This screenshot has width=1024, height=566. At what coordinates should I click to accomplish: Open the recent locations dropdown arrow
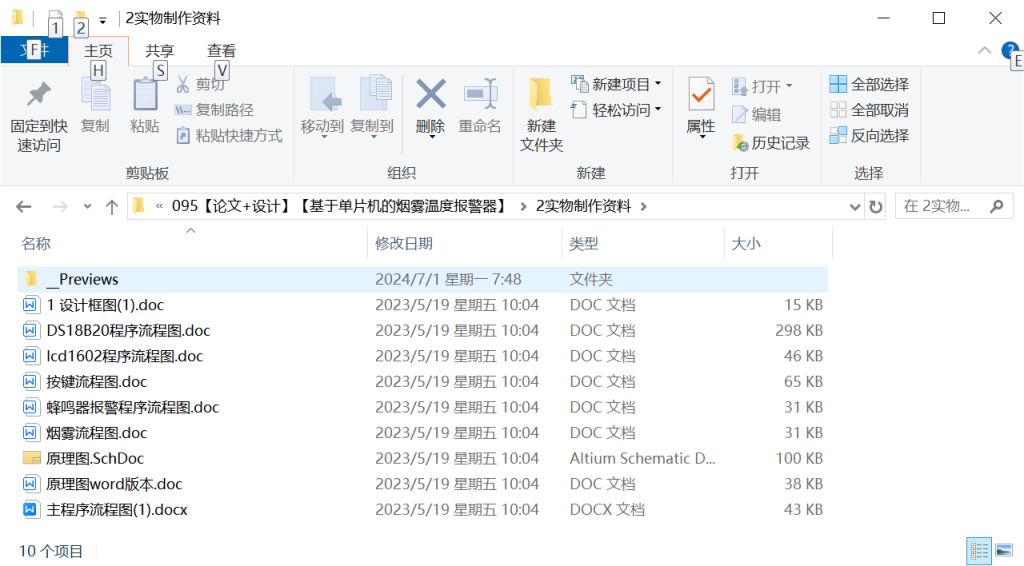(x=87, y=207)
